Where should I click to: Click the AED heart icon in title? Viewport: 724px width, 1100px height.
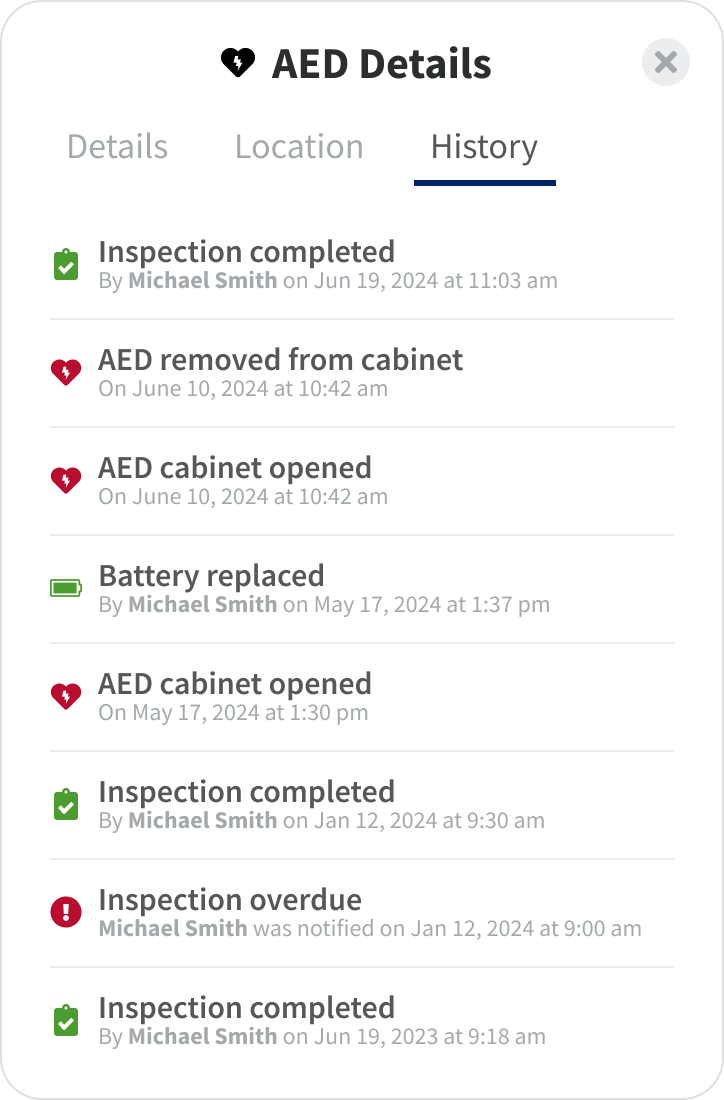[238, 63]
